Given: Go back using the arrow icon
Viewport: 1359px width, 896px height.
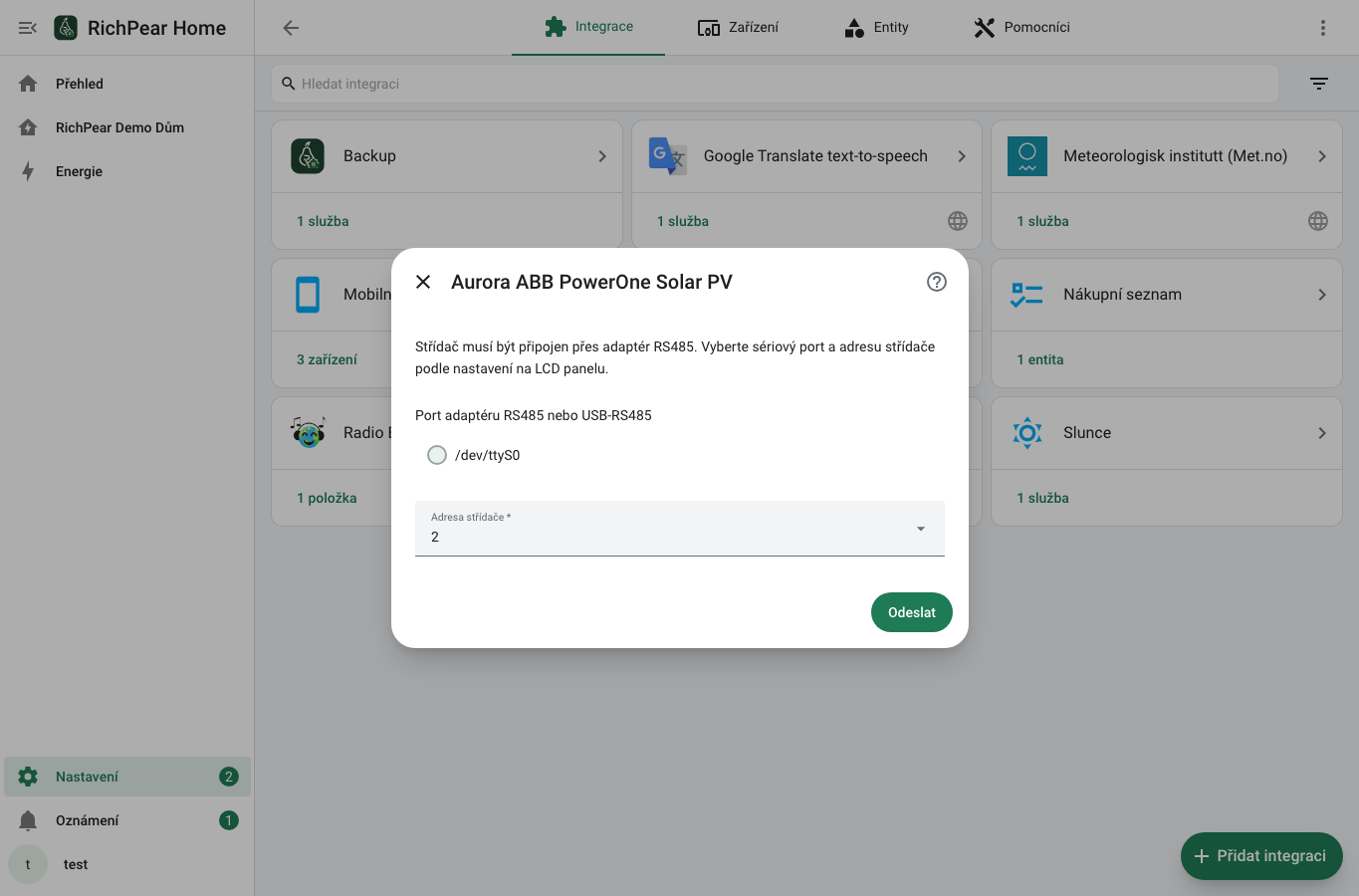Looking at the screenshot, I should pyautogui.click(x=291, y=28).
